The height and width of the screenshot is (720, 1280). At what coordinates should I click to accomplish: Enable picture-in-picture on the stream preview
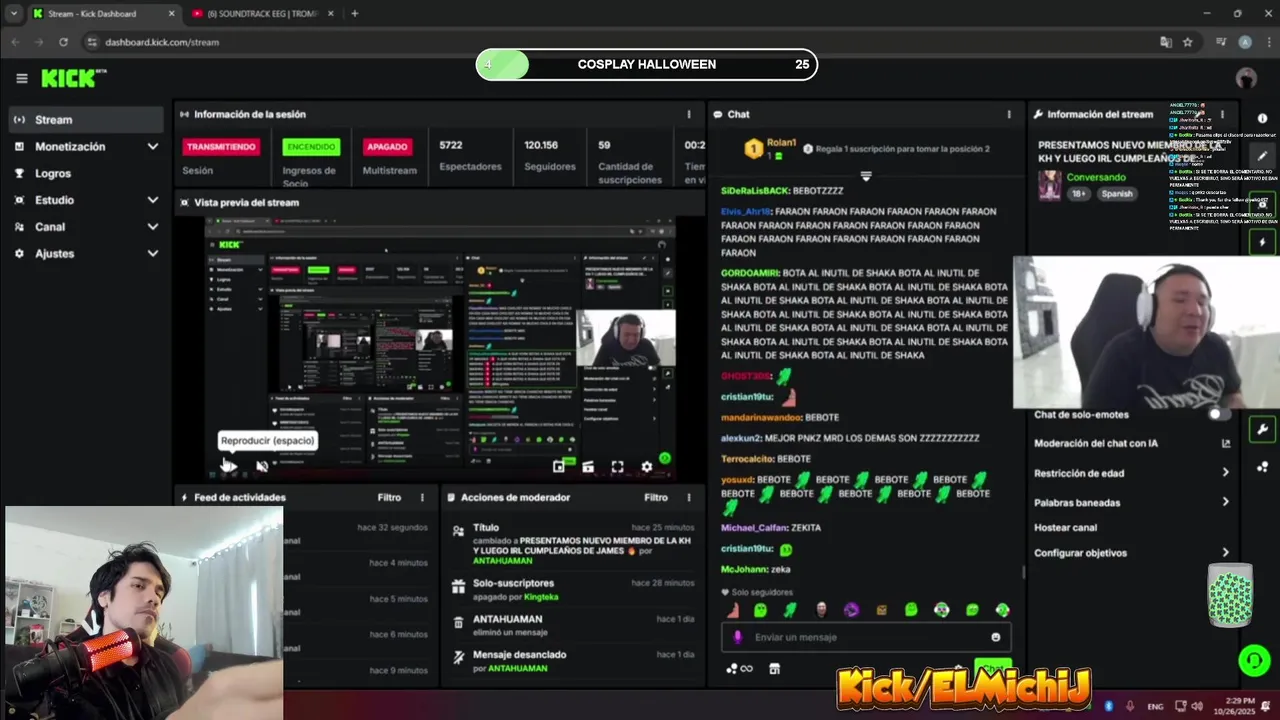(x=559, y=466)
